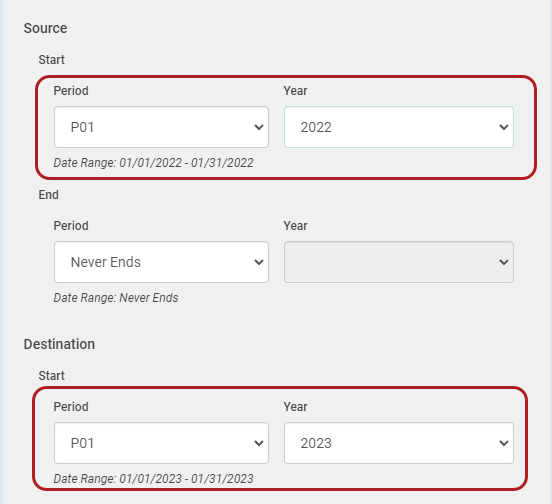Open the Source Start Period P01 dropdown
The width and height of the screenshot is (552, 504).
point(161,127)
